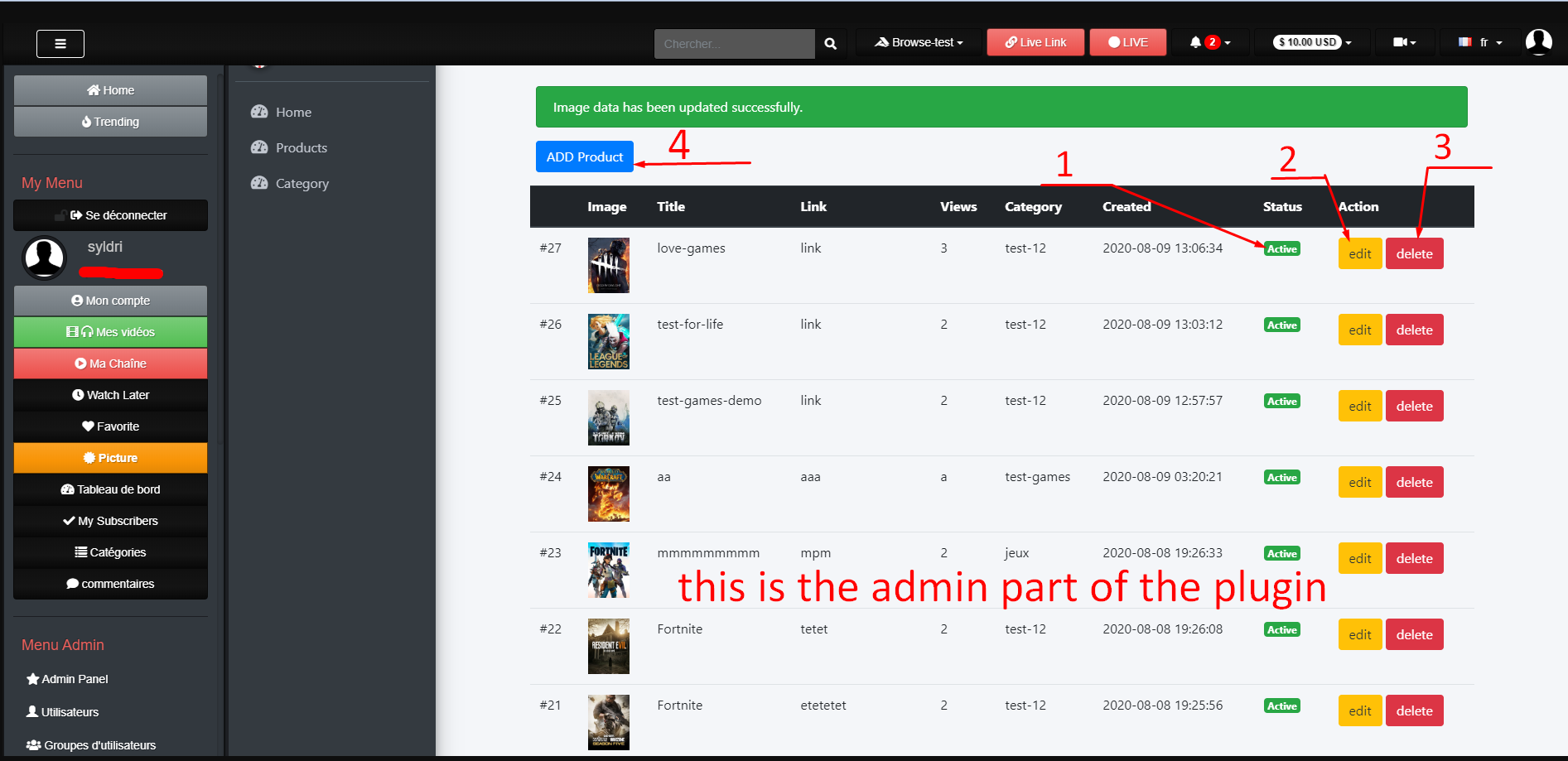Edit the love-games product
This screenshot has height=761, width=1568.
[x=1360, y=253]
